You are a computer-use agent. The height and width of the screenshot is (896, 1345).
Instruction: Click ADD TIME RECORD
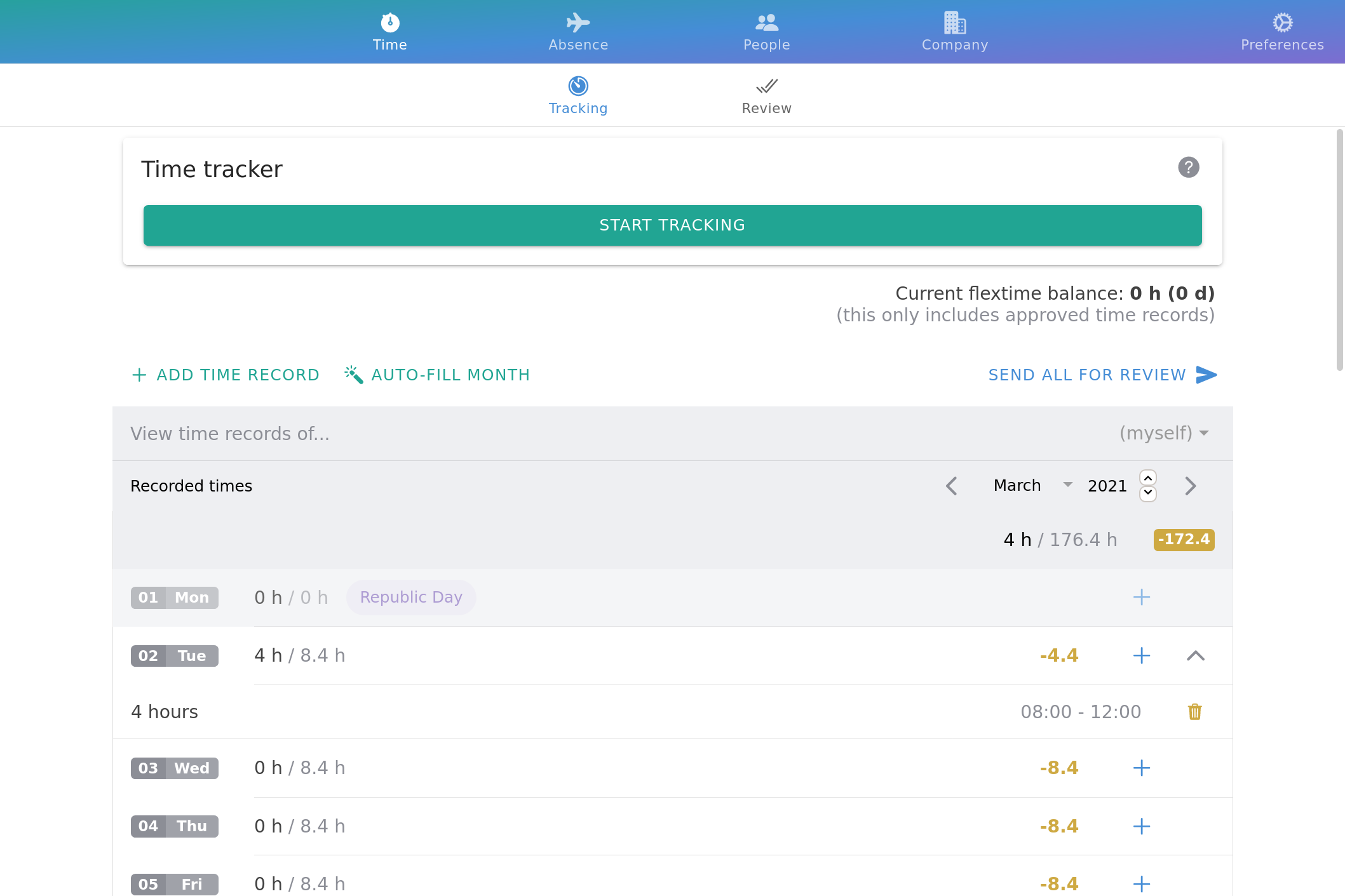pyautogui.click(x=225, y=375)
